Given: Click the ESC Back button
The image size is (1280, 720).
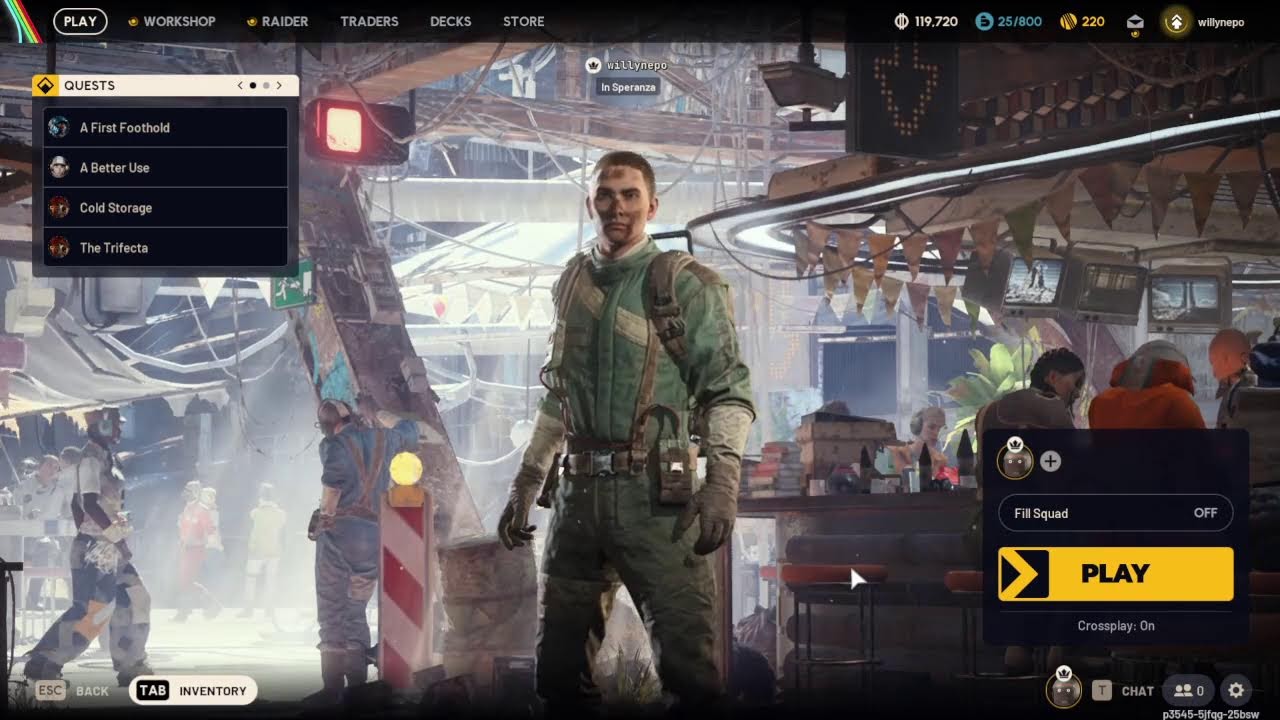Looking at the screenshot, I should (72, 690).
